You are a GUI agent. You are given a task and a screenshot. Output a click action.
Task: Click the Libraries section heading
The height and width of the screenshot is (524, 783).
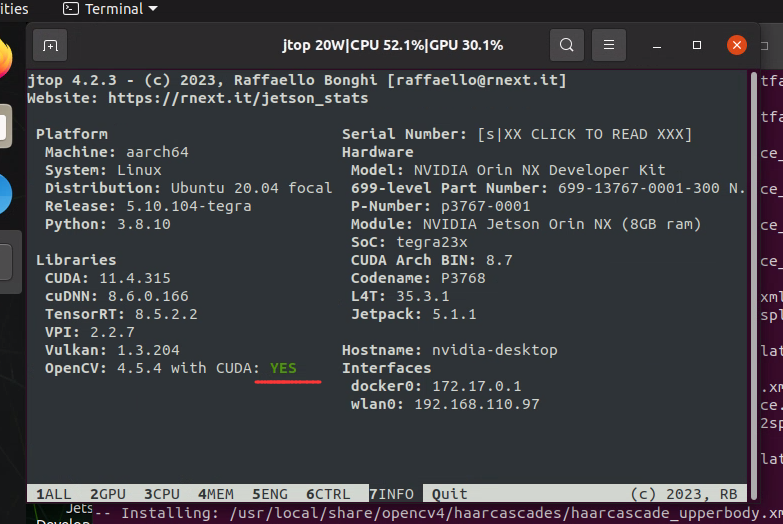76,260
